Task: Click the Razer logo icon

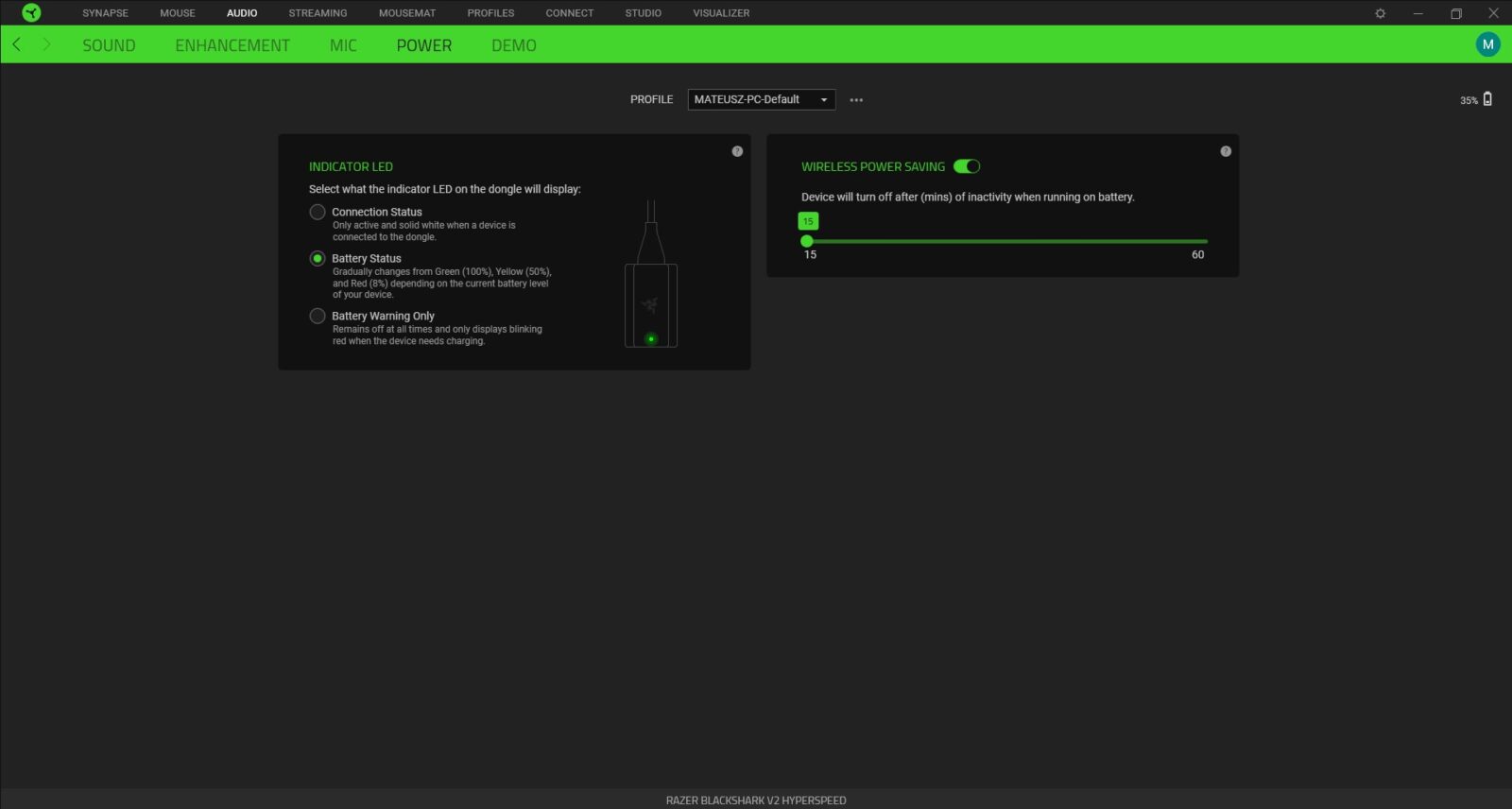Action: [x=31, y=13]
